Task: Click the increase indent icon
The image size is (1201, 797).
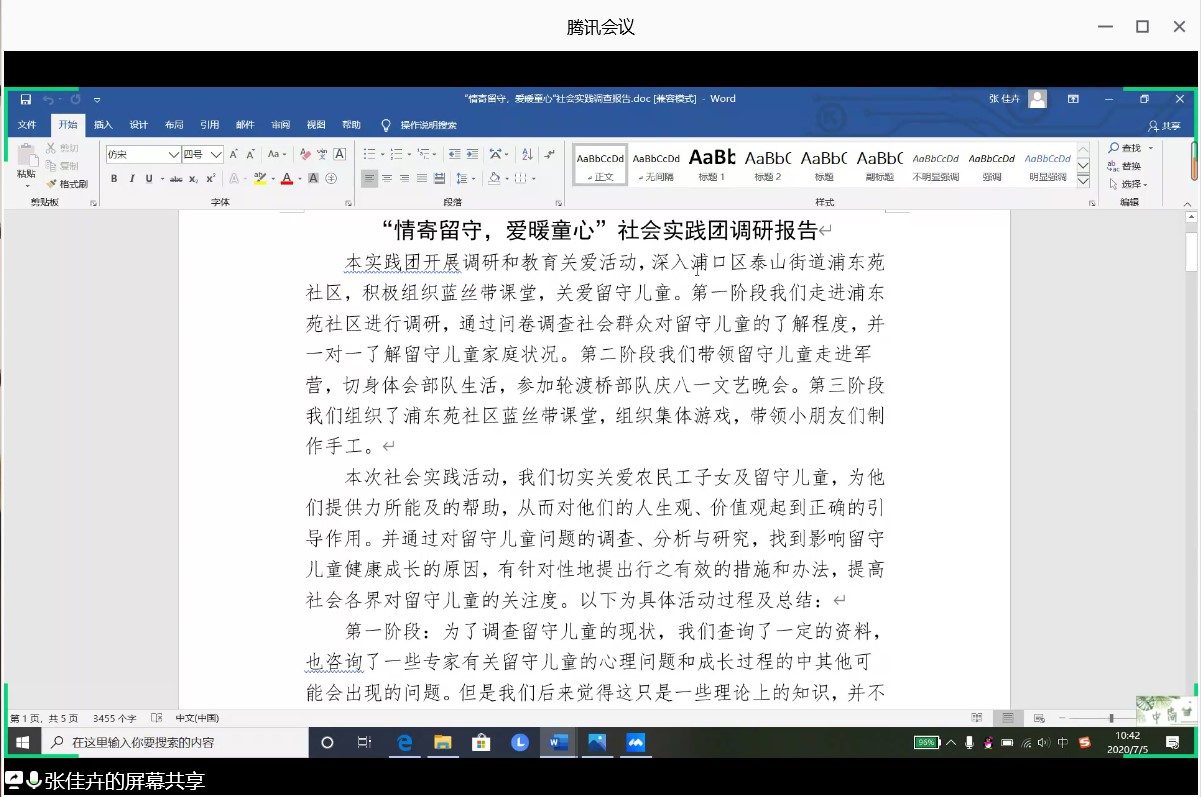Action: point(472,154)
